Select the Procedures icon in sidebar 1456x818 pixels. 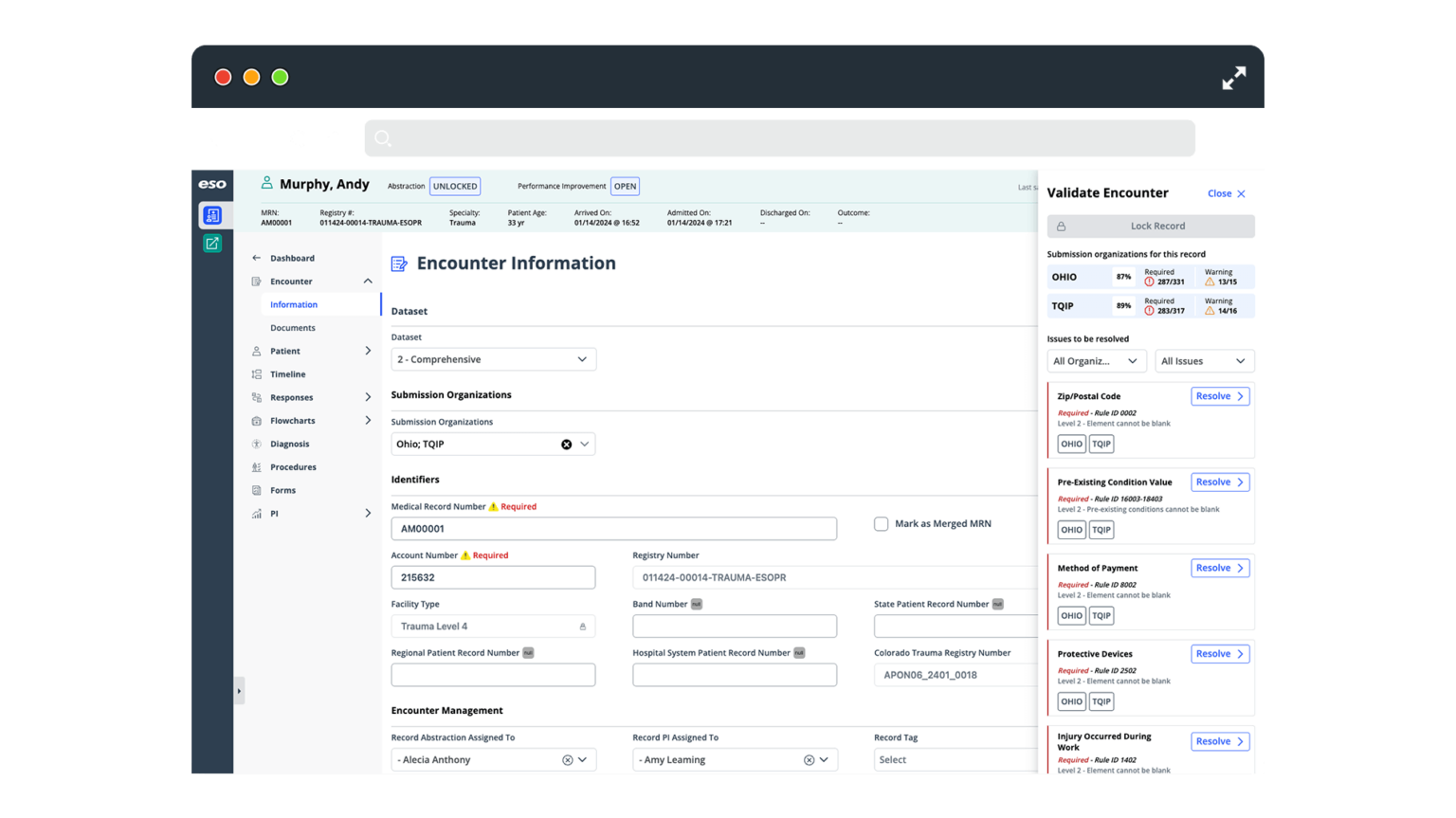coord(256,466)
